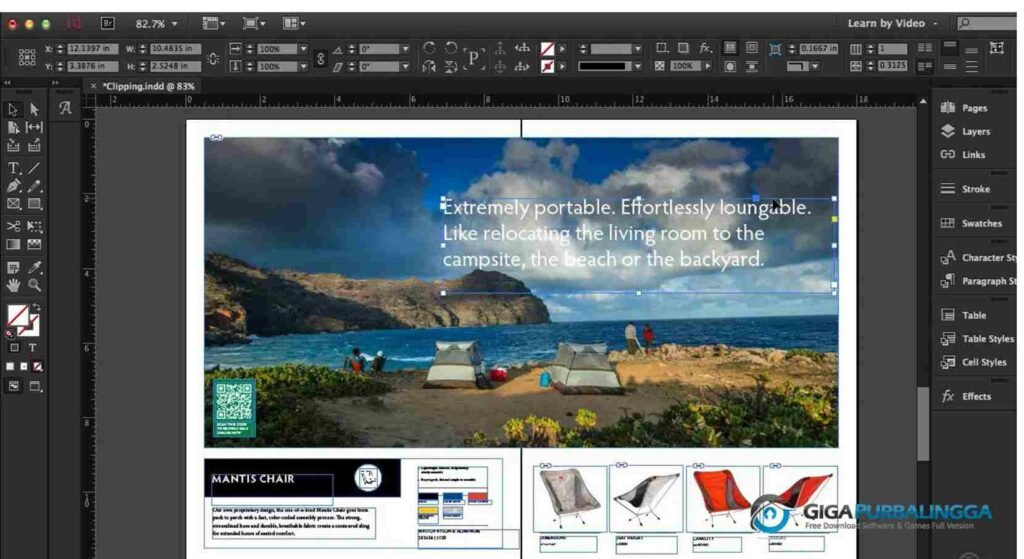Click the Fill color swatch in toolbox
1024x559 pixels.
tap(18, 316)
